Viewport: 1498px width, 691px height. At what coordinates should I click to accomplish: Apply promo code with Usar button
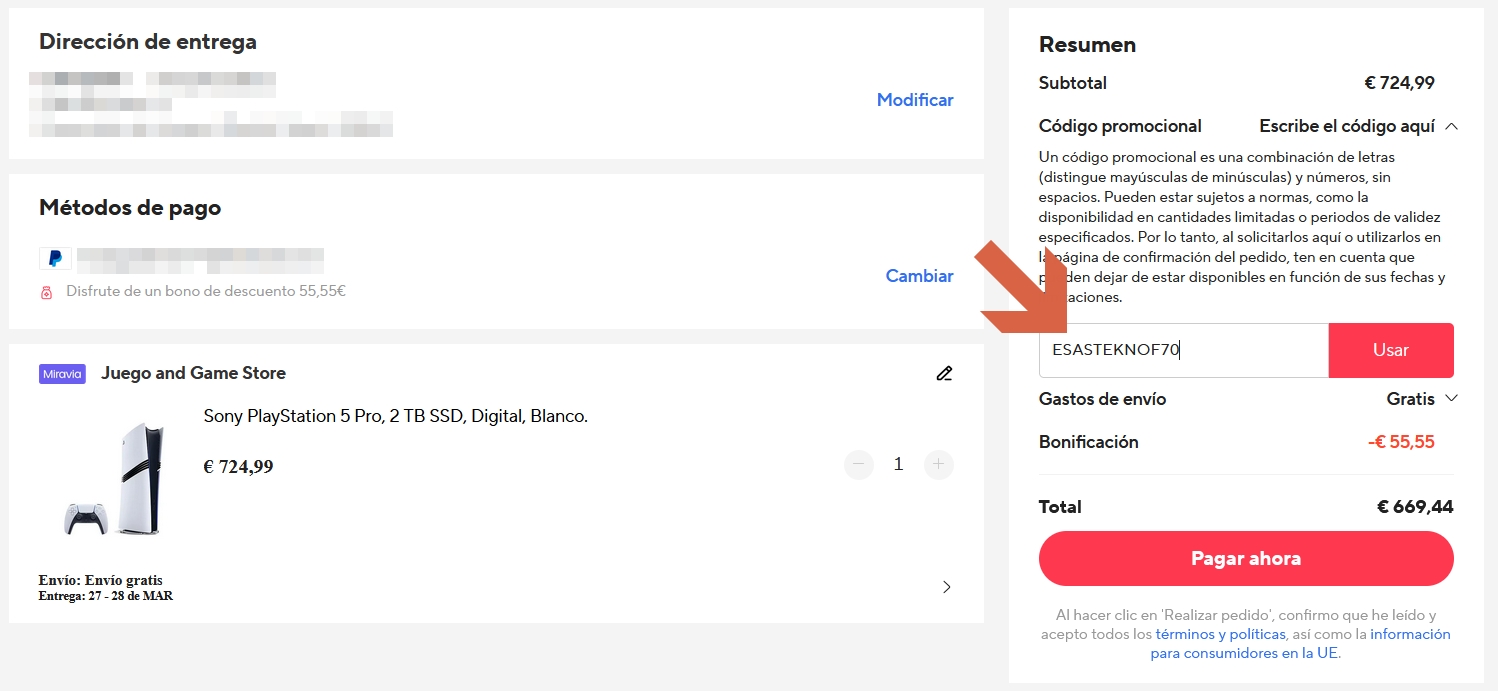pos(1391,350)
